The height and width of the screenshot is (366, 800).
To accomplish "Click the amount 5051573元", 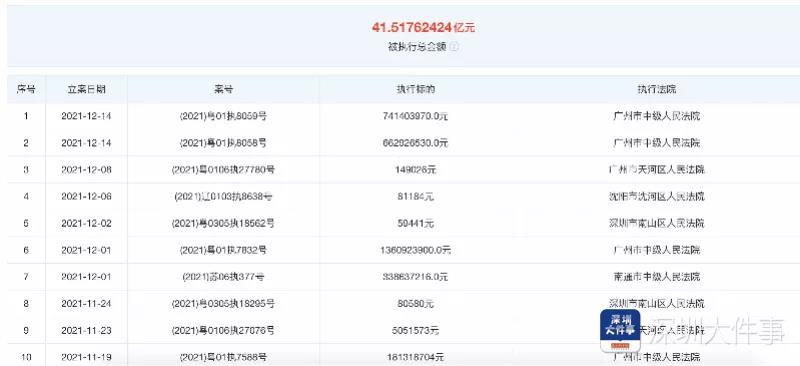I will click(x=415, y=331).
